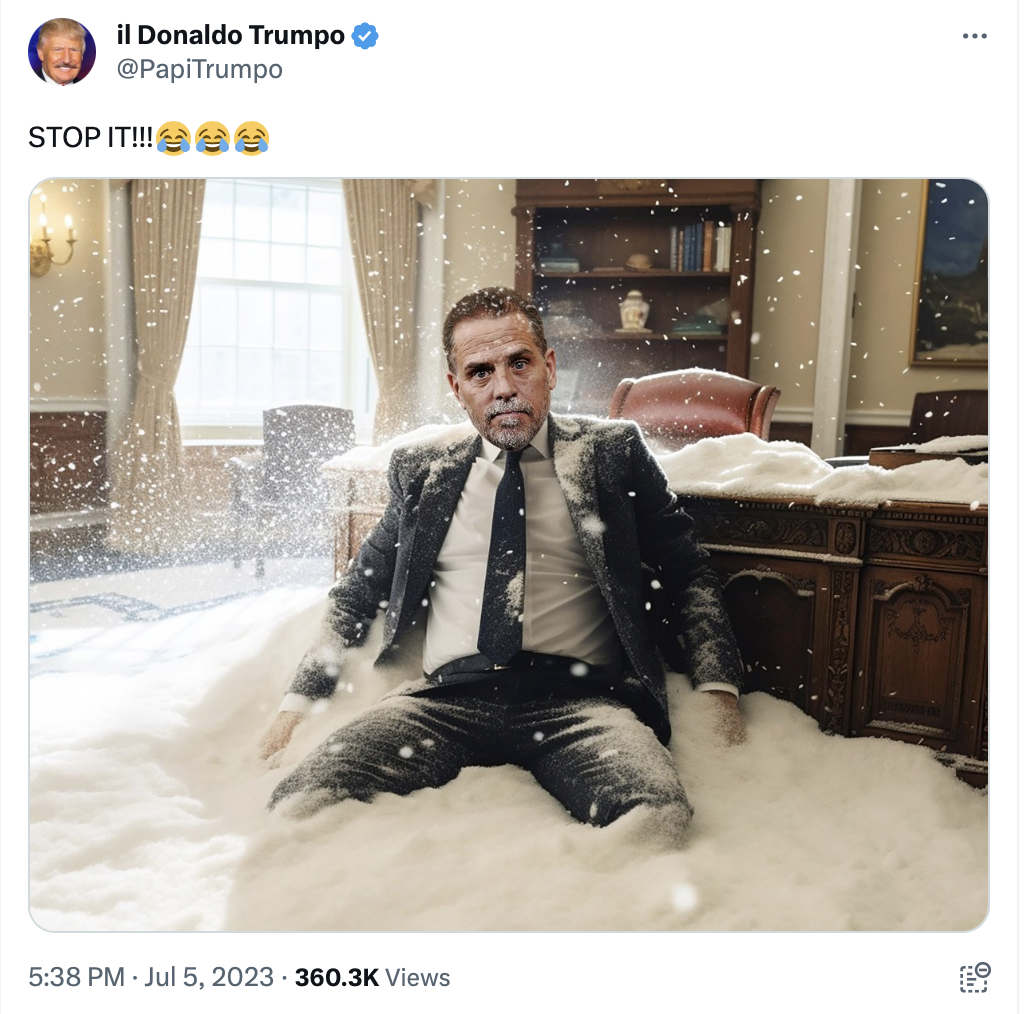Open the three-dot more options menu
The width and height of the screenshot is (1026, 1014).
tap(974, 36)
